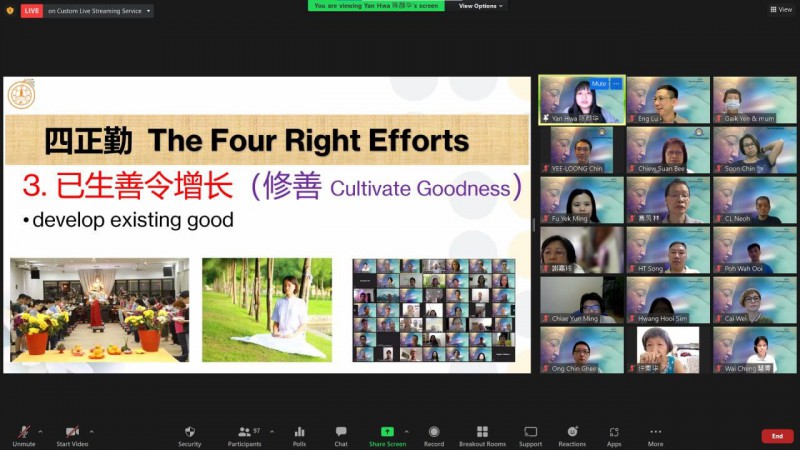Viewport: 800px width, 450px height.
Task: Open the Reactions menu
Action: [572, 435]
